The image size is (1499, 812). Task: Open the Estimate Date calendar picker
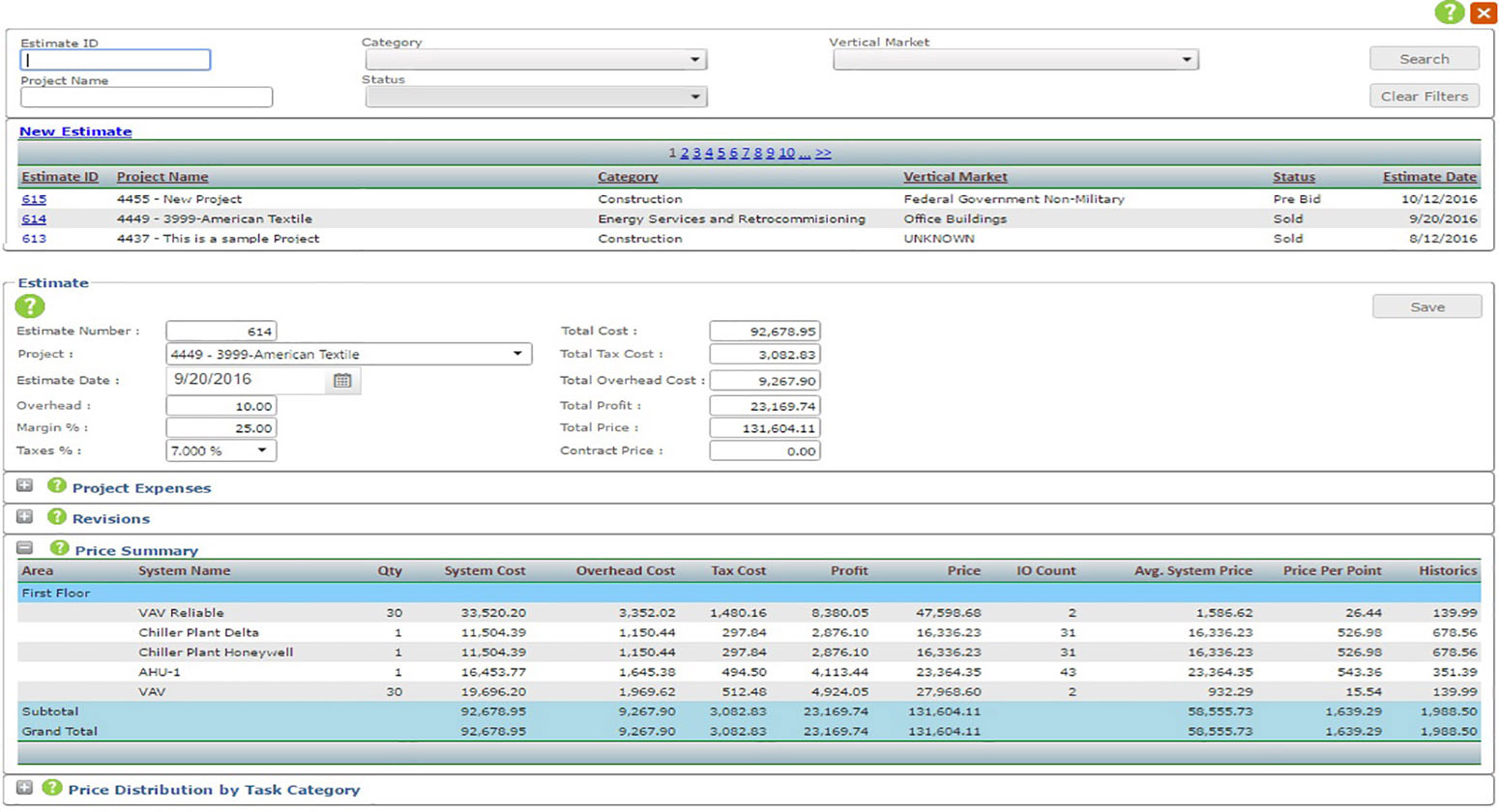[x=342, y=381]
